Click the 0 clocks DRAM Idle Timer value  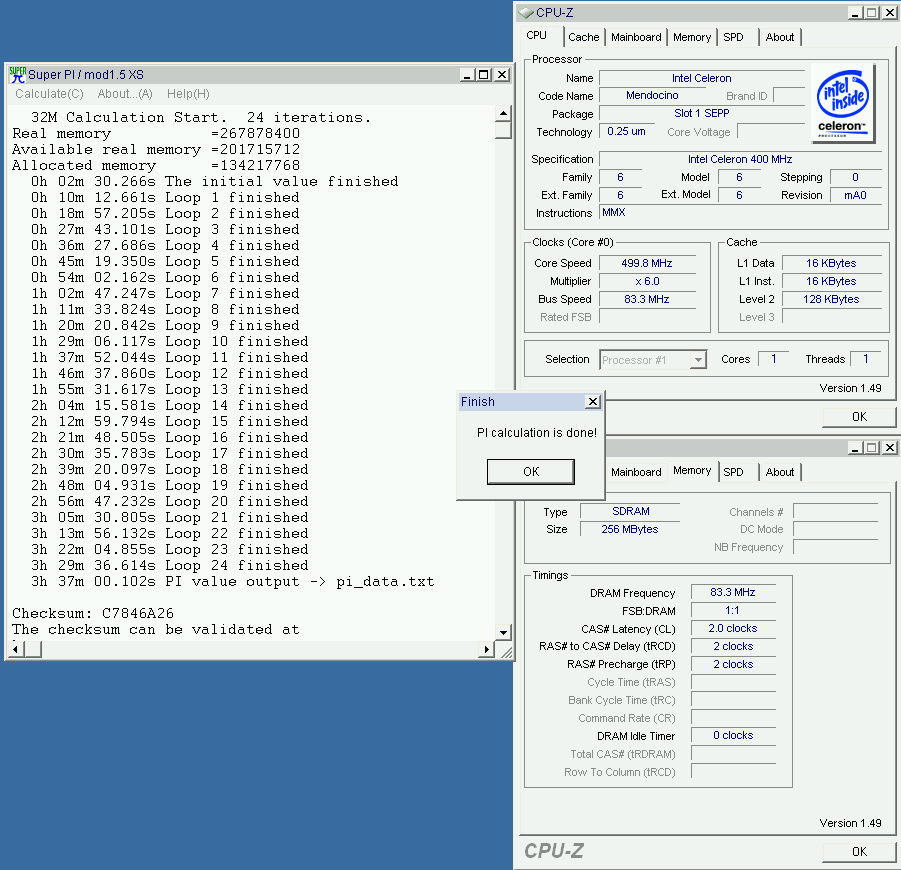[733, 736]
